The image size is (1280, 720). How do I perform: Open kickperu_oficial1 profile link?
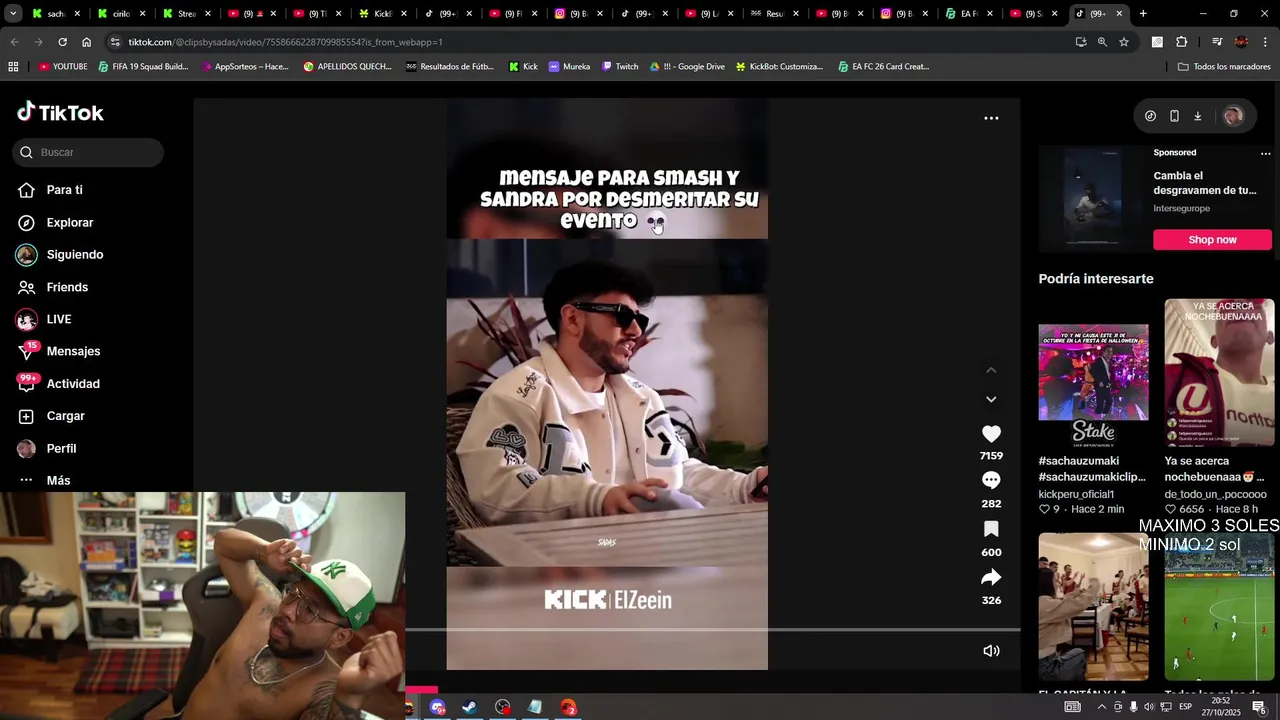pos(1076,494)
